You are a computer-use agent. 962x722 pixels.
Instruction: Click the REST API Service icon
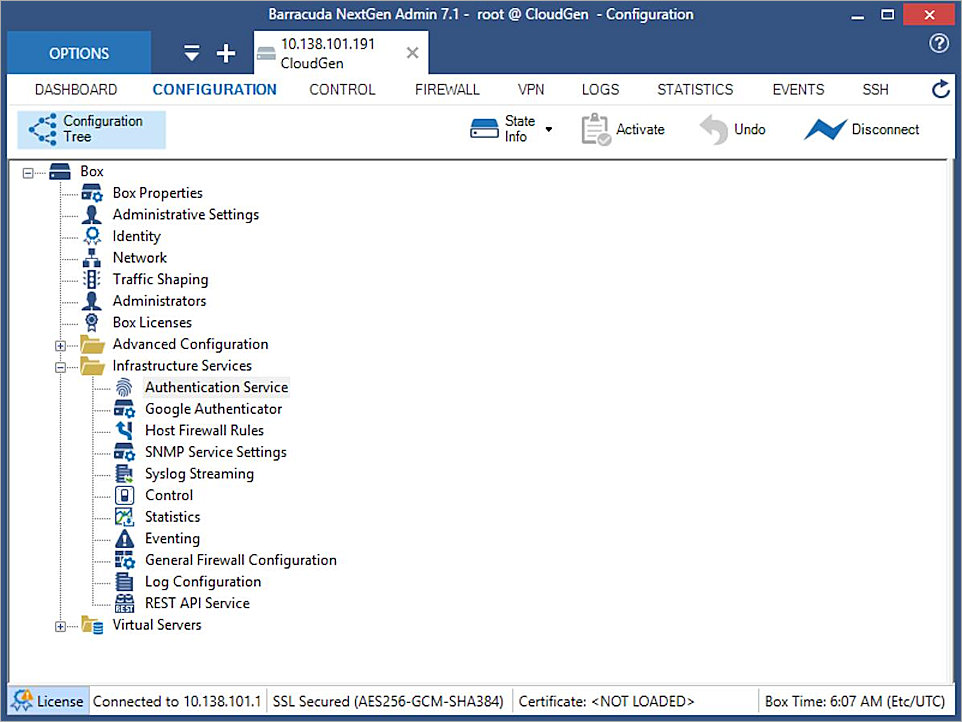(124, 603)
